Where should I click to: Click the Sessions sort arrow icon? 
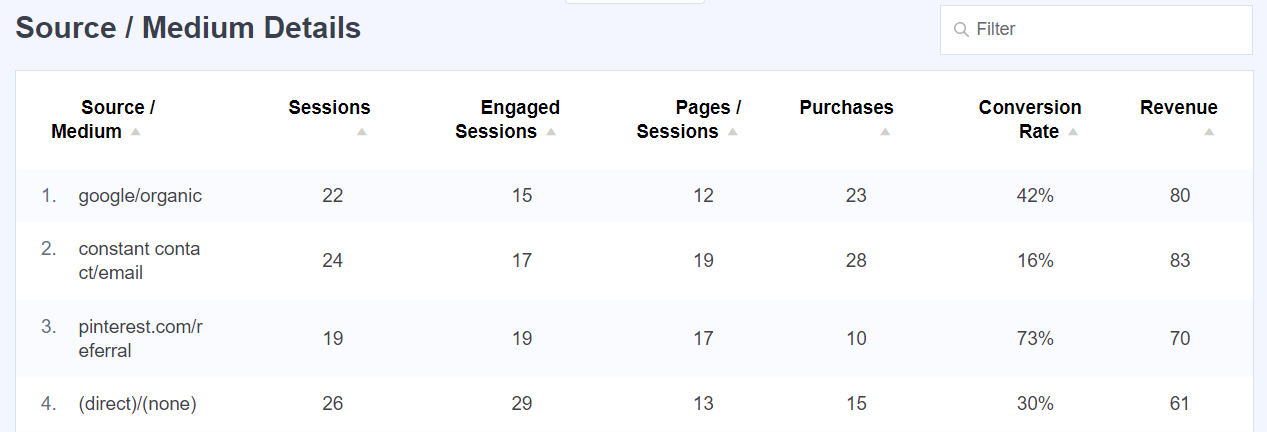[362, 132]
